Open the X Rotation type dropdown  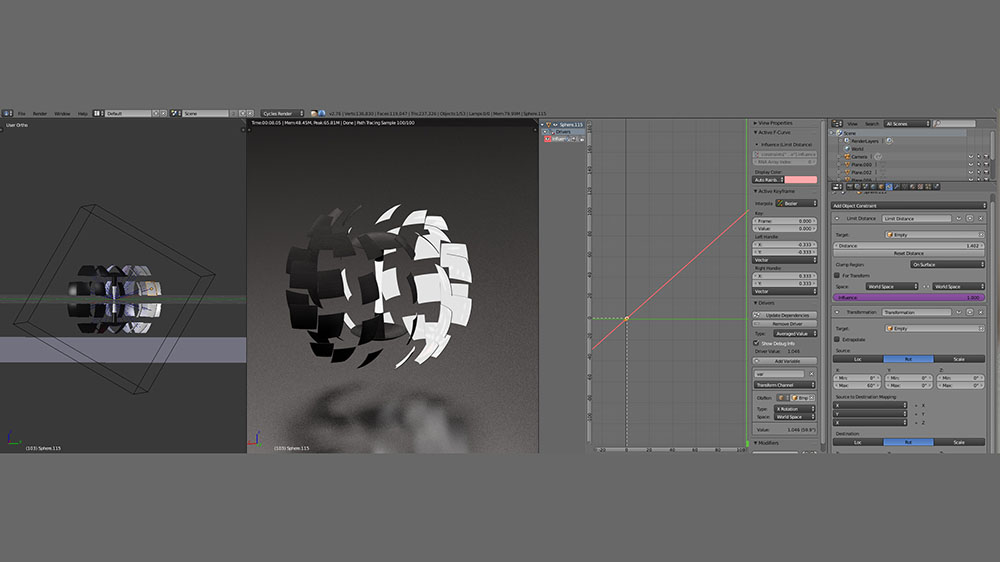point(795,409)
